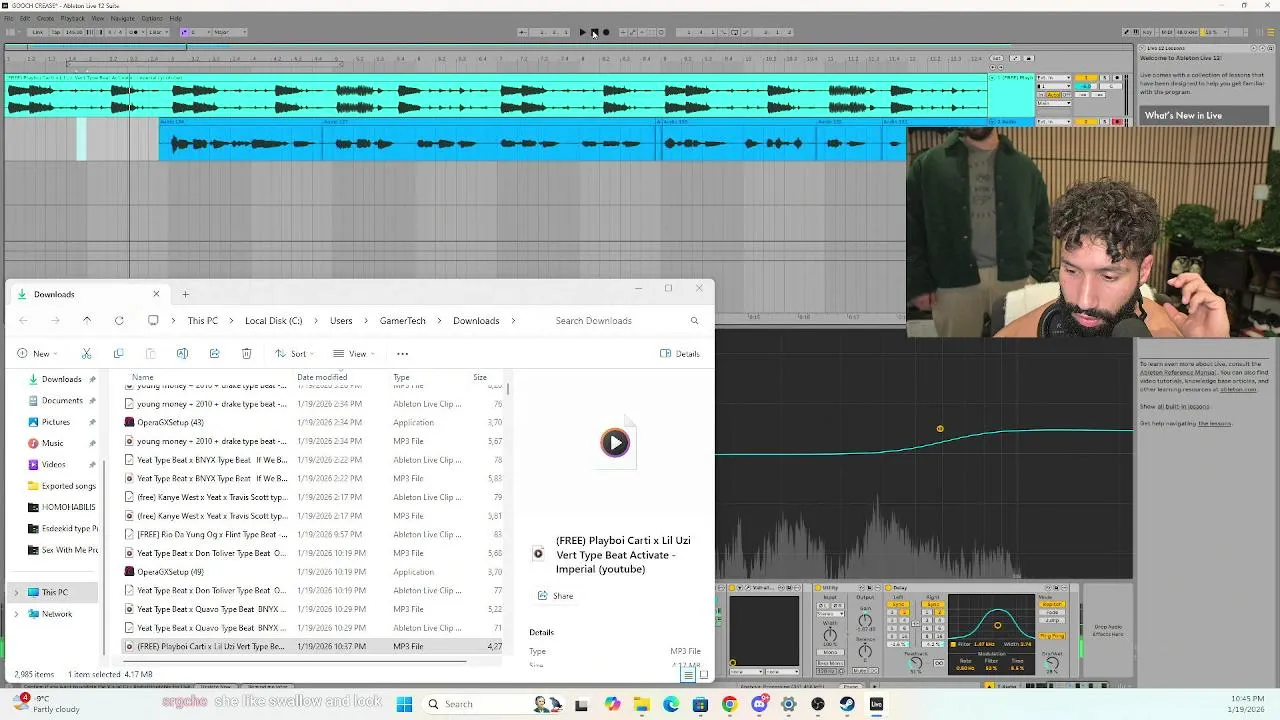
Task: Toggle the Delay Filter on switch
Action: pyautogui.click(x=953, y=644)
